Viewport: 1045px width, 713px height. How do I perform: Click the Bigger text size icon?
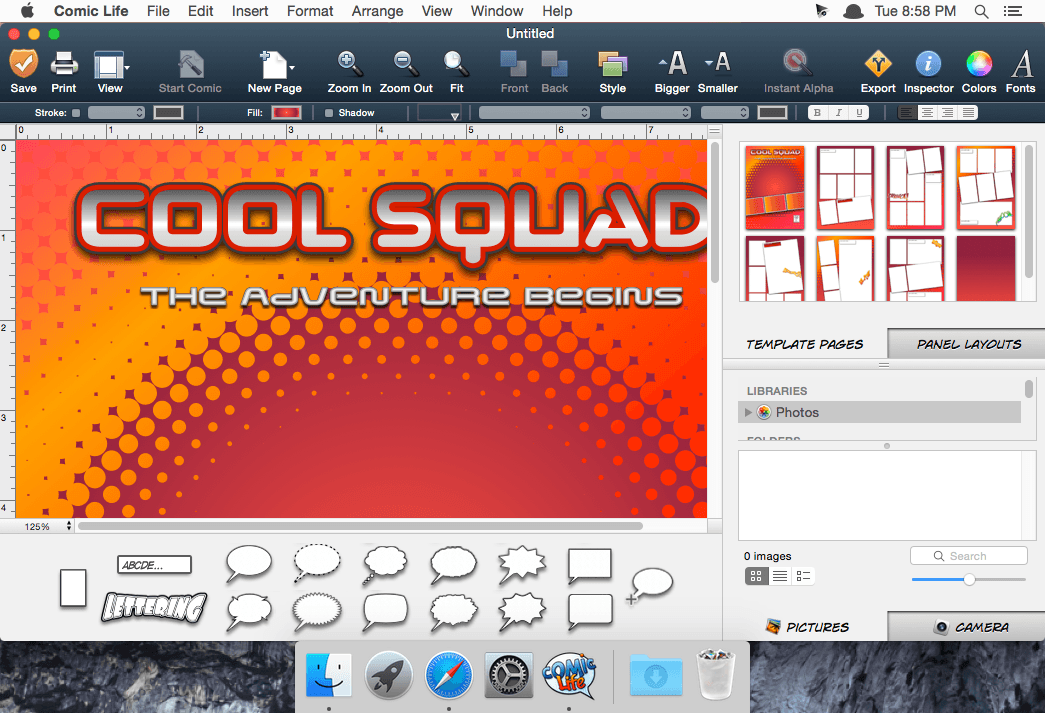(x=672, y=65)
